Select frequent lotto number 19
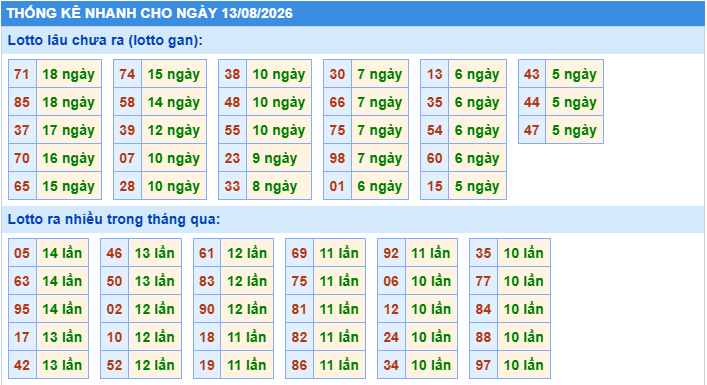This screenshot has height=385, width=707. (207, 365)
